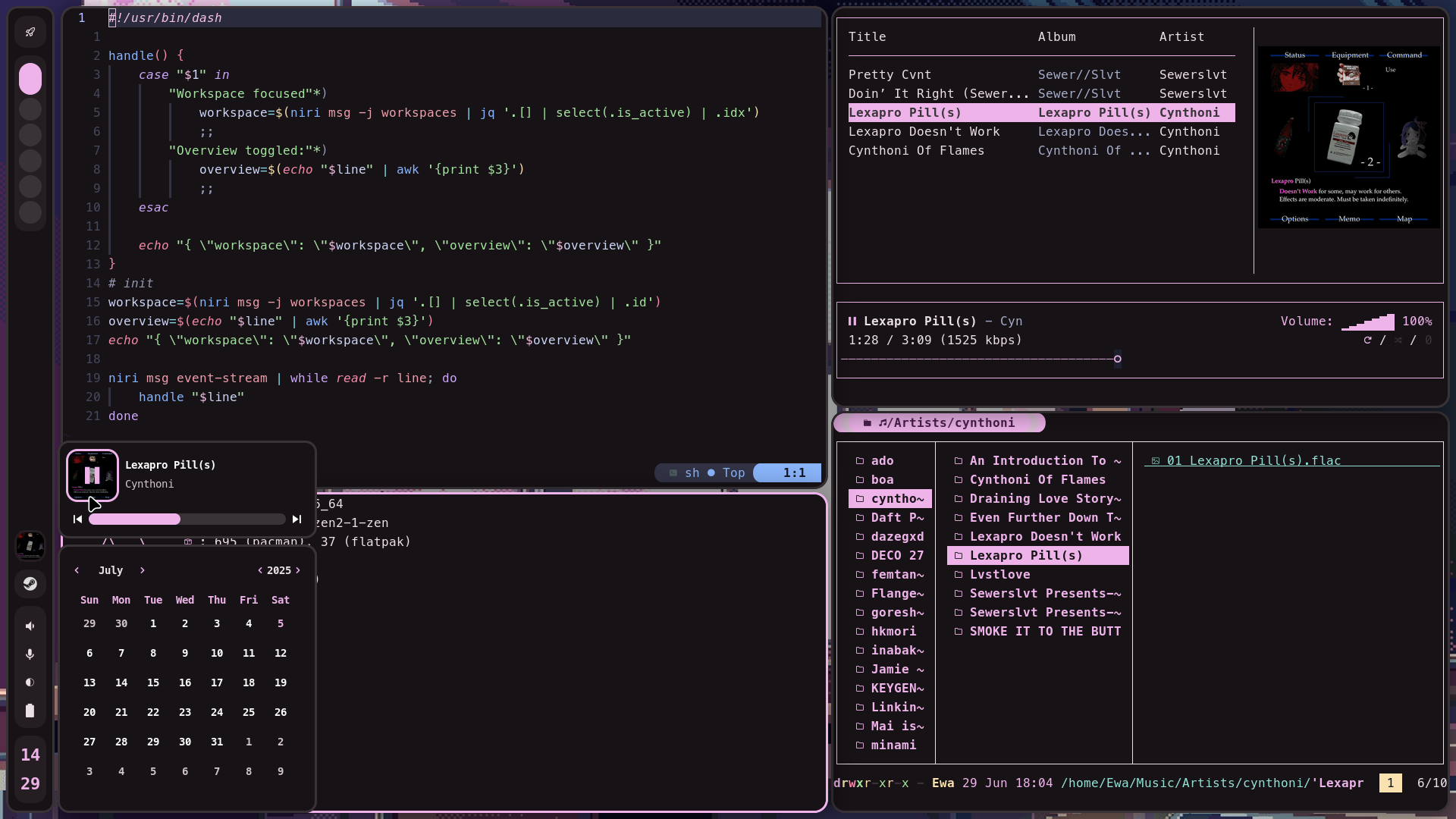The width and height of the screenshot is (1456, 819).
Task: Switch to the last workspace dot
Action: (30, 212)
